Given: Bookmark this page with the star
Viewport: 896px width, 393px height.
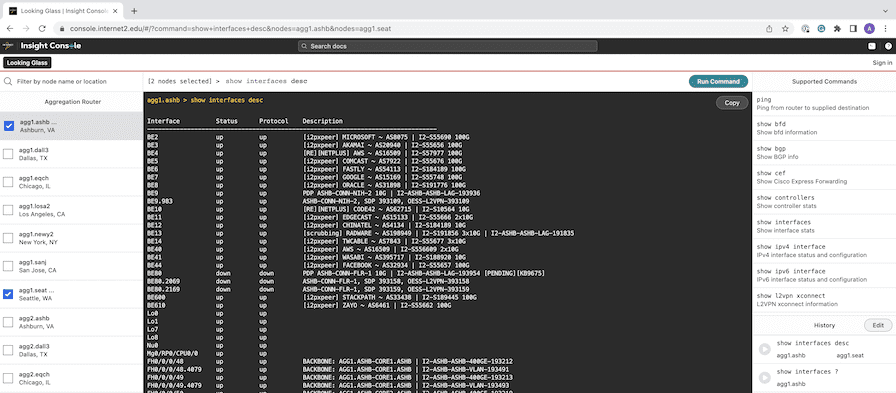Looking at the screenshot, I should click(785, 28).
